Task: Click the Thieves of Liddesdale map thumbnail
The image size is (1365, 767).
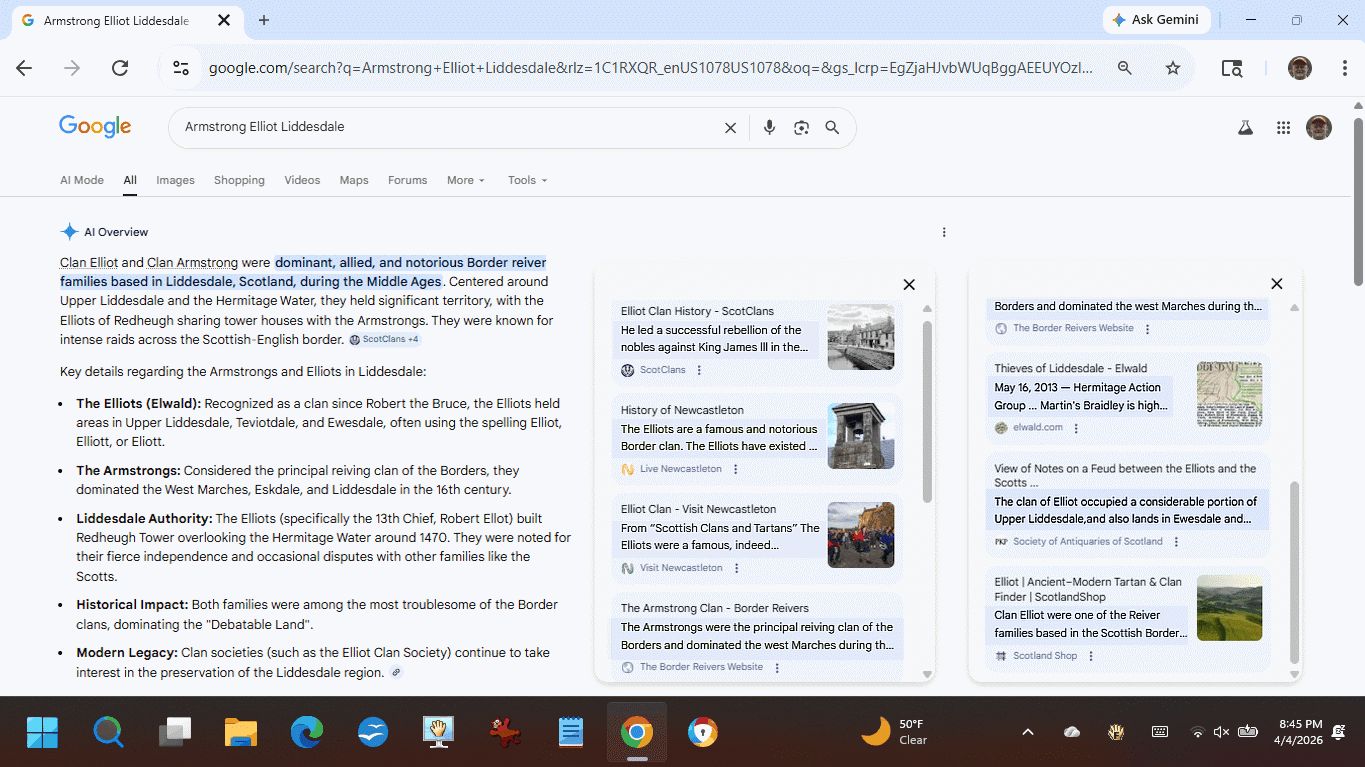Action: pyautogui.click(x=1229, y=394)
